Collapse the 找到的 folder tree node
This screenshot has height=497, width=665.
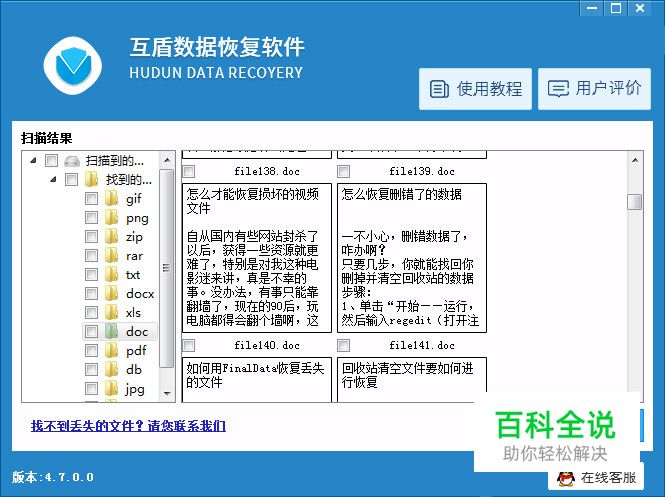pos(53,179)
